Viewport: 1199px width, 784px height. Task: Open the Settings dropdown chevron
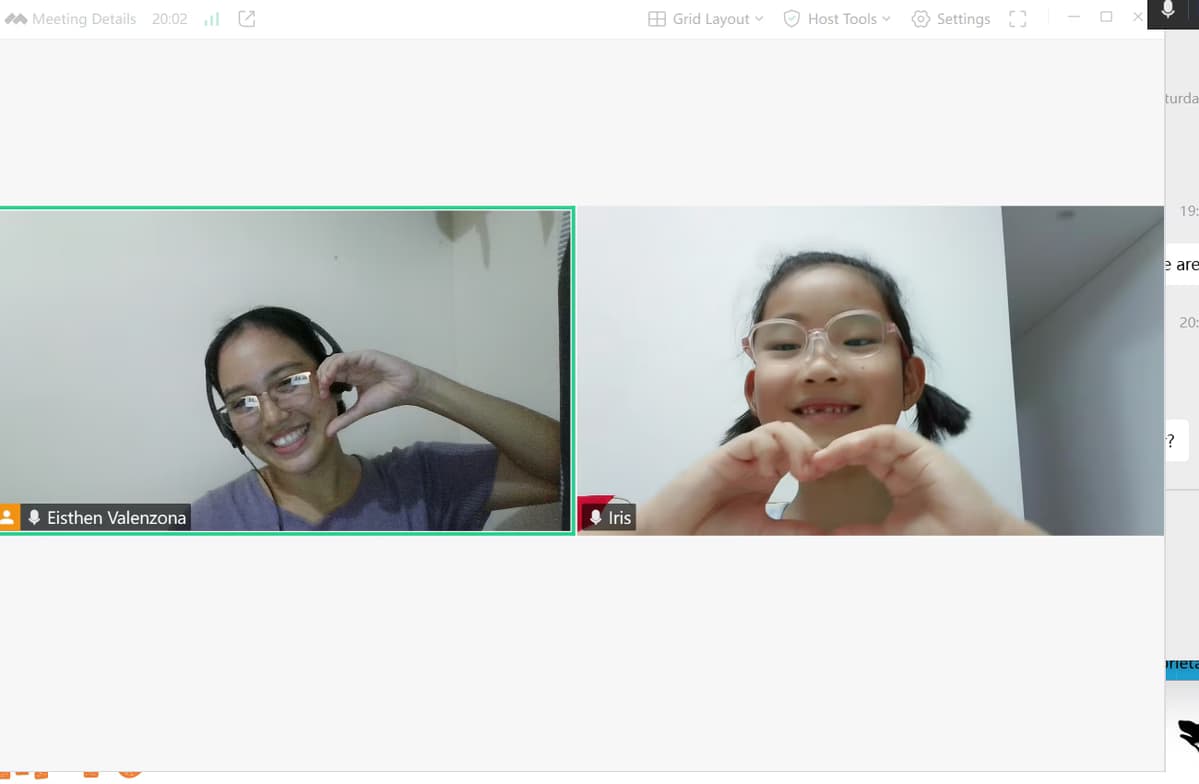point(986,18)
